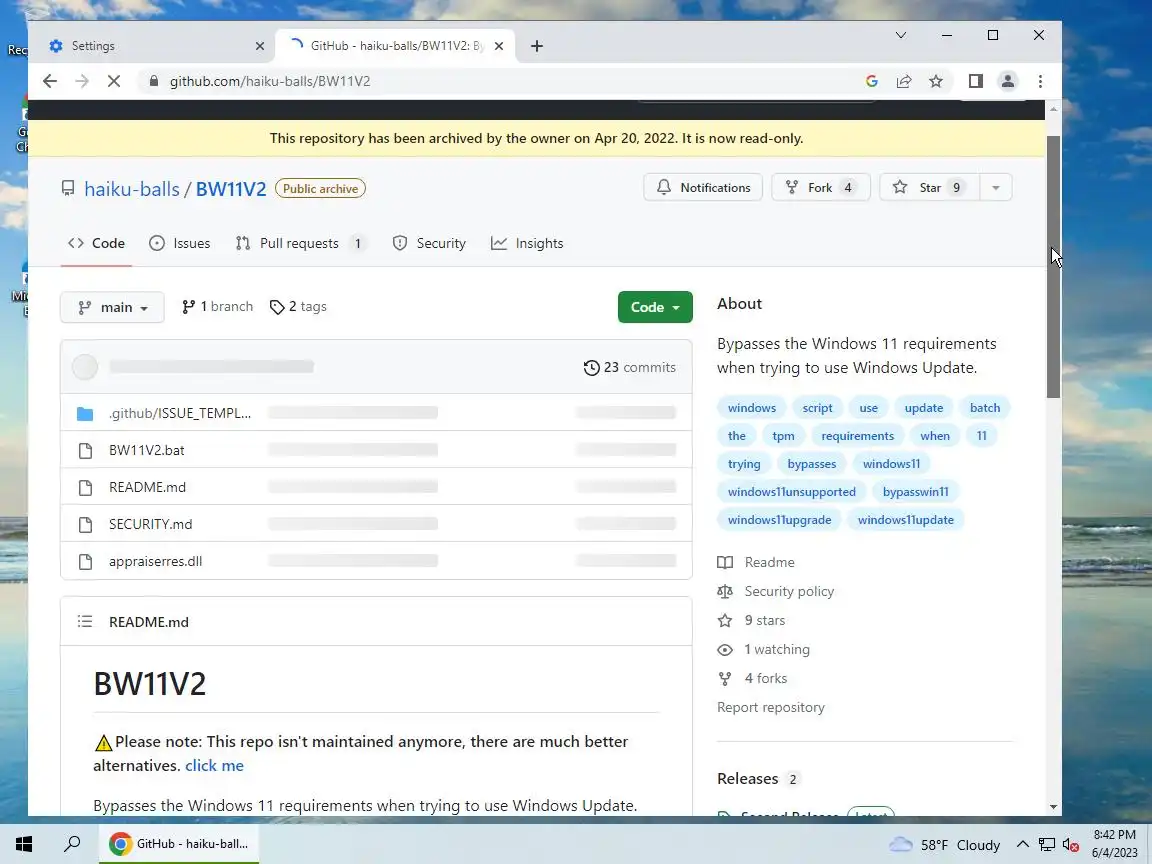
Task: Close the GitHub BW11V2 tab
Action: pyautogui.click(x=499, y=46)
